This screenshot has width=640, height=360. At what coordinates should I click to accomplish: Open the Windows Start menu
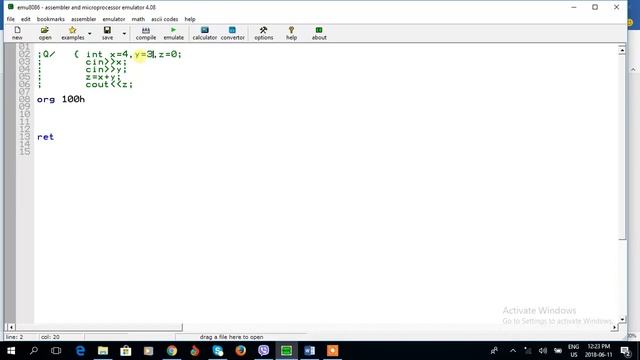click(x=11, y=351)
